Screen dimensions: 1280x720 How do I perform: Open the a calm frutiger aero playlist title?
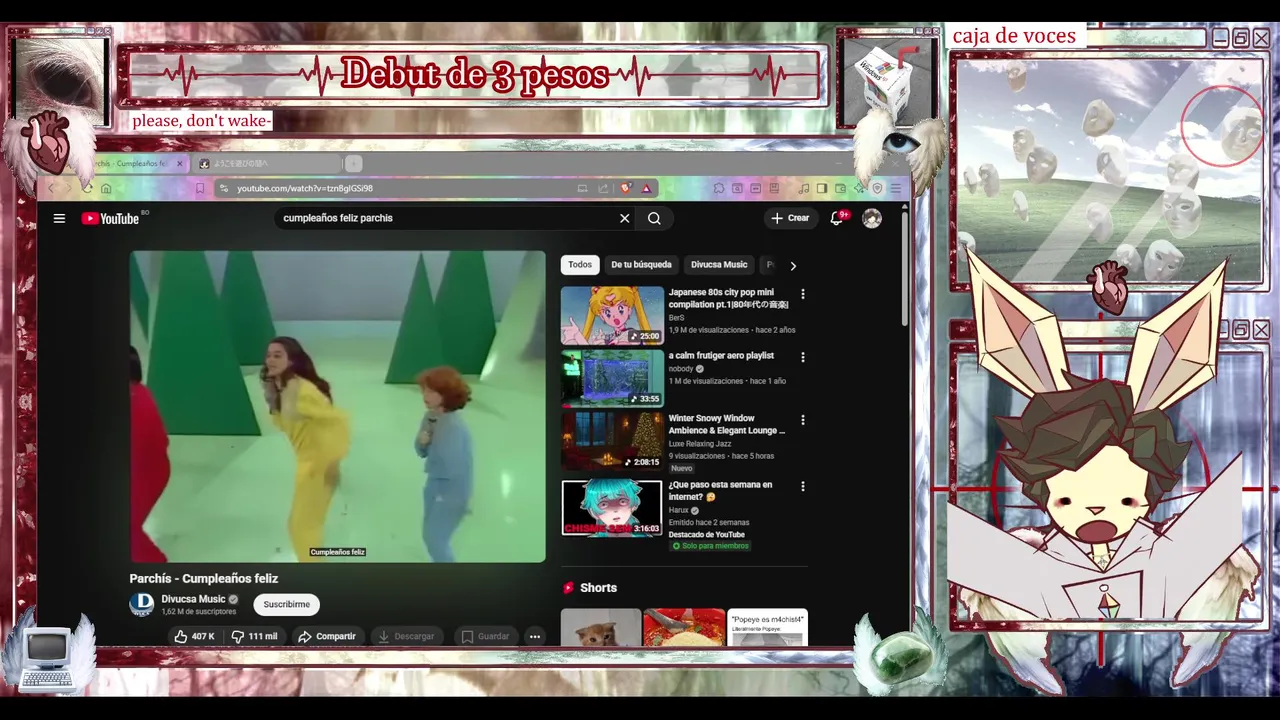pos(721,356)
